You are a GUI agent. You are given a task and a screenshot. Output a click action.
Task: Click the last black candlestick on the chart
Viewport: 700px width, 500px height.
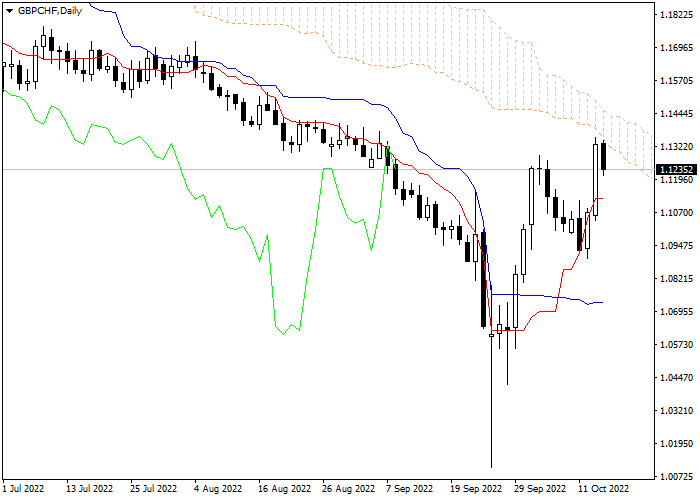(x=604, y=157)
